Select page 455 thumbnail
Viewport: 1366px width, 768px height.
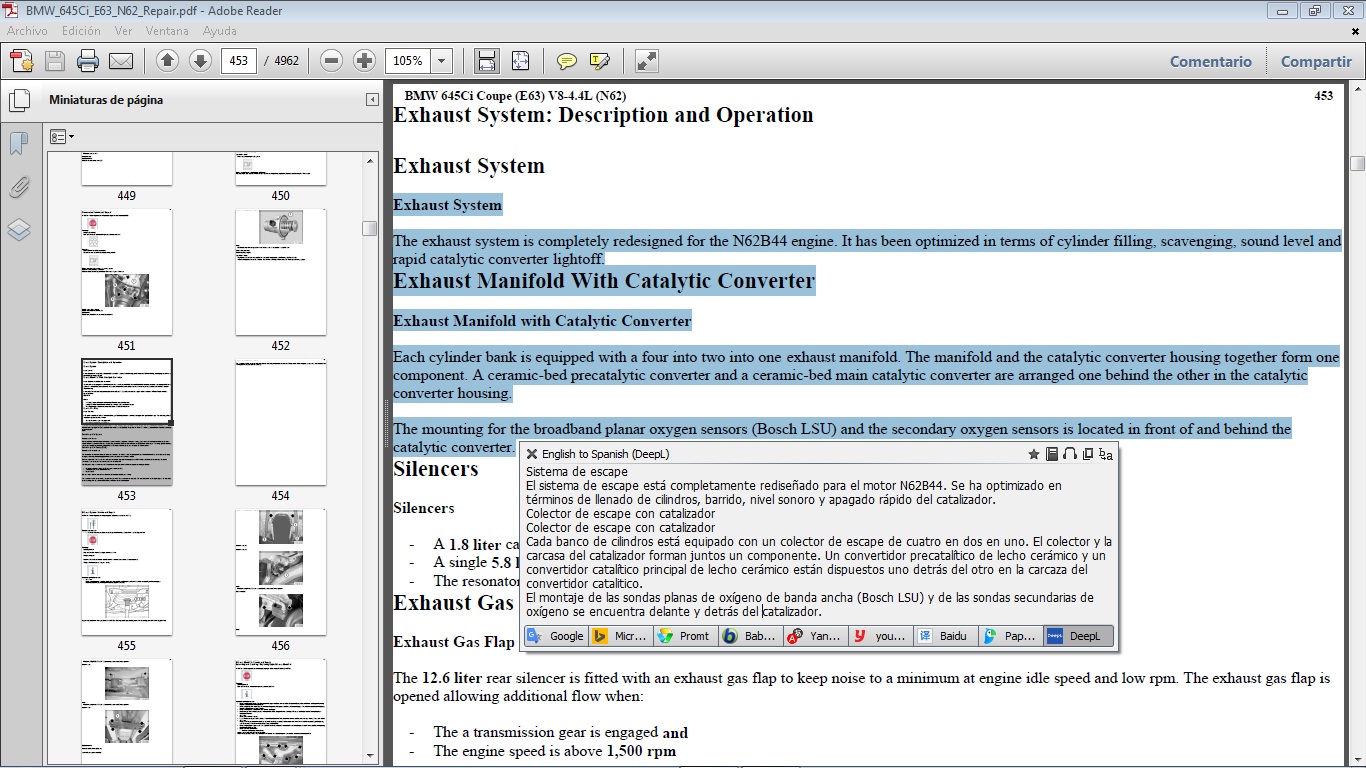[x=126, y=572]
